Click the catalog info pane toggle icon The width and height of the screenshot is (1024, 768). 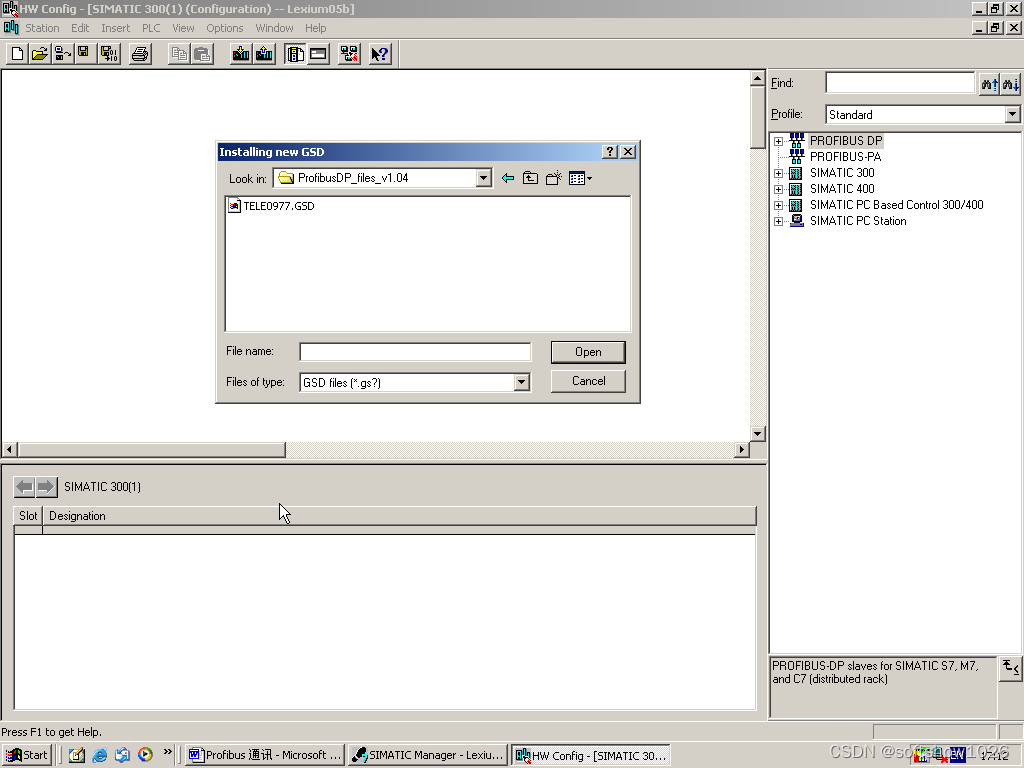[x=1010, y=668]
